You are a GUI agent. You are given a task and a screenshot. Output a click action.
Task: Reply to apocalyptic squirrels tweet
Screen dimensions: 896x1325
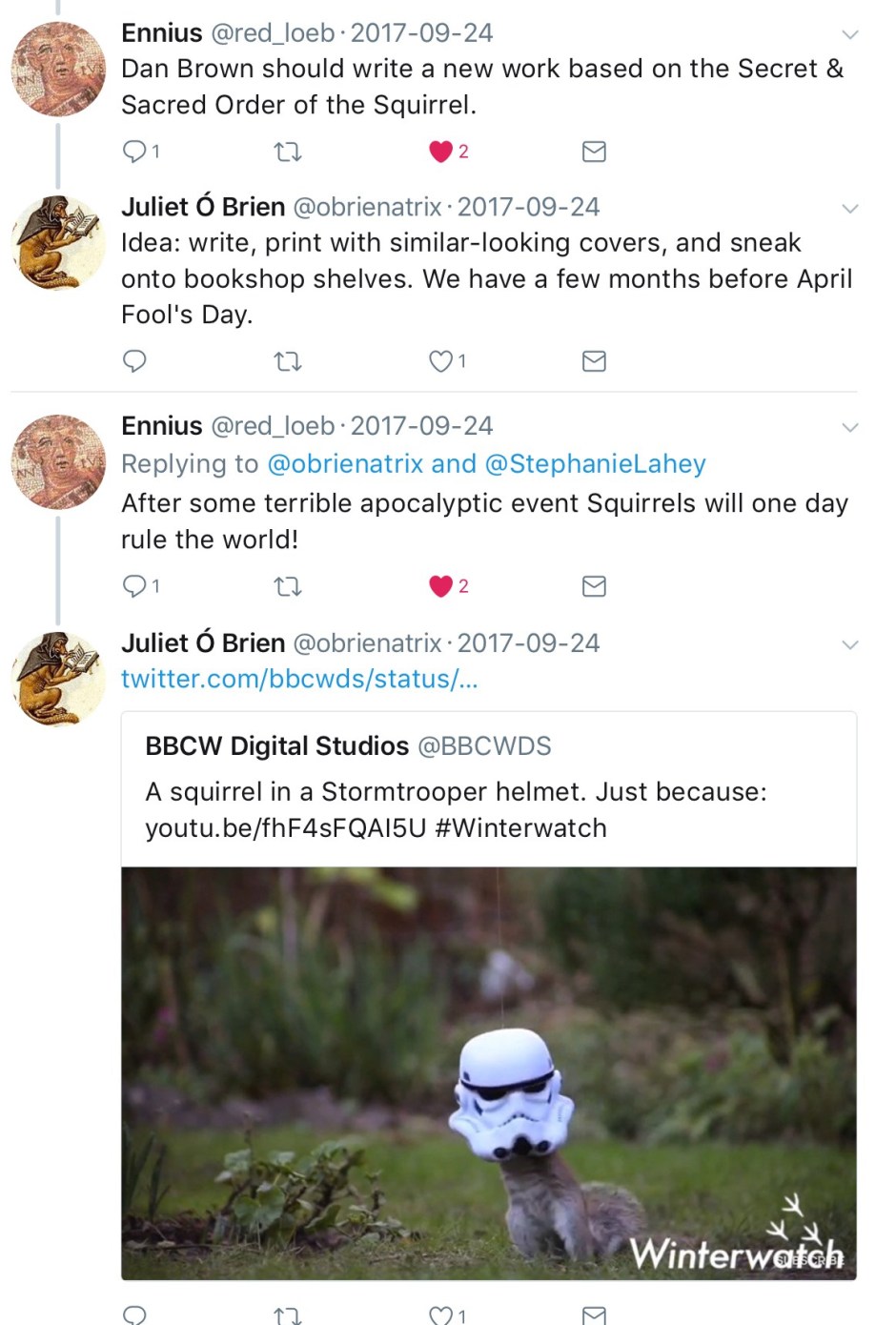click(135, 585)
